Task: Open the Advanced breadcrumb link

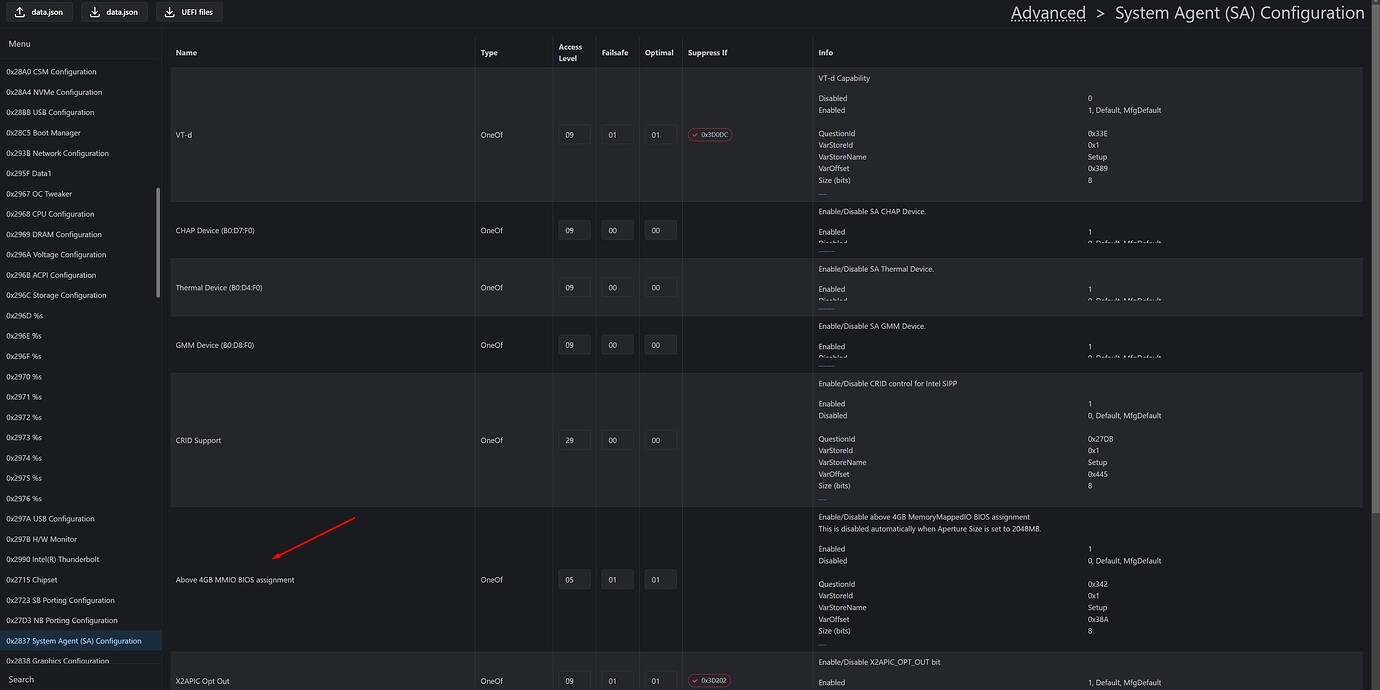Action: point(1048,13)
